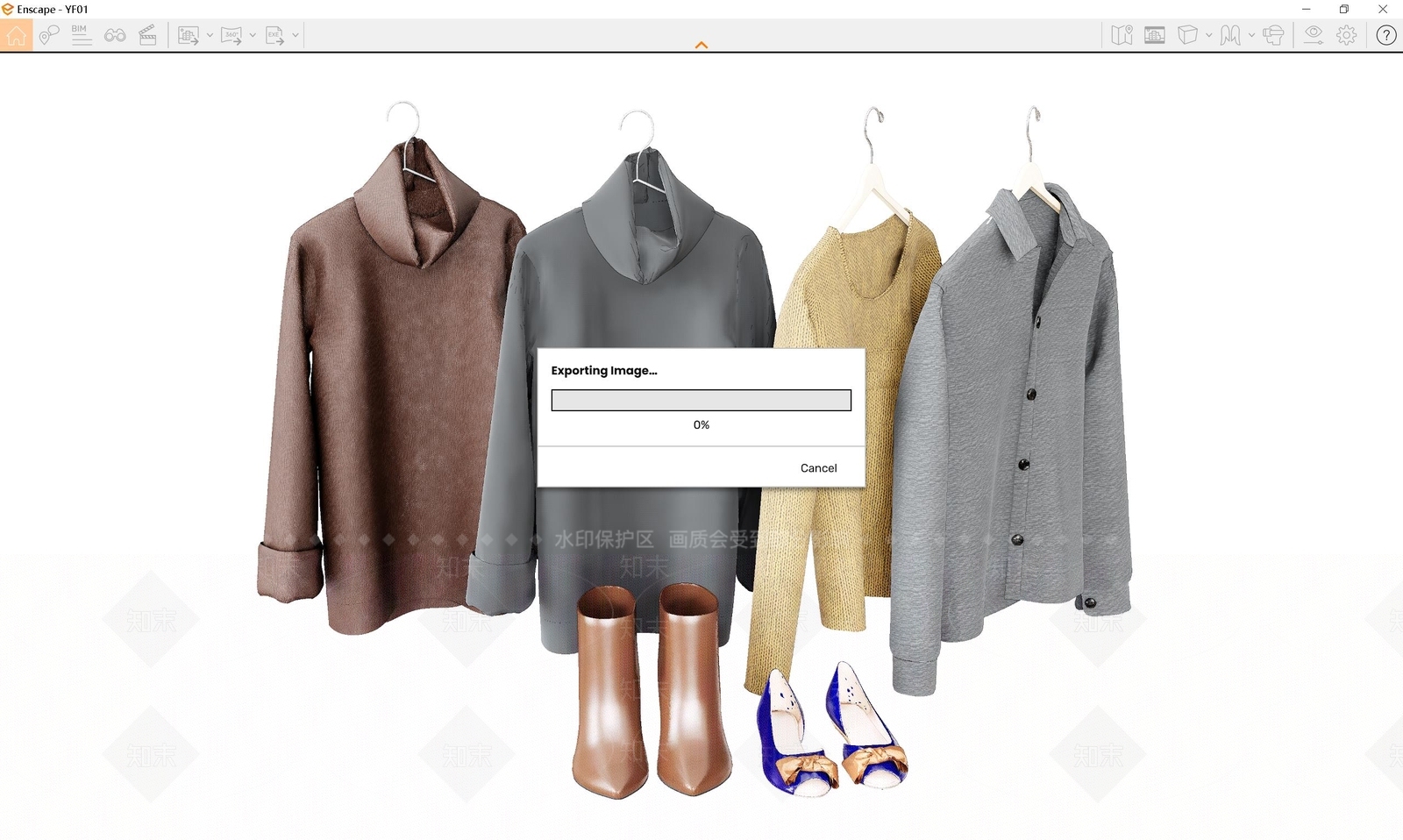Click the Exporting Image progress bar
The height and width of the screenshot is (840, 1403).
click(x=701, y=400)
